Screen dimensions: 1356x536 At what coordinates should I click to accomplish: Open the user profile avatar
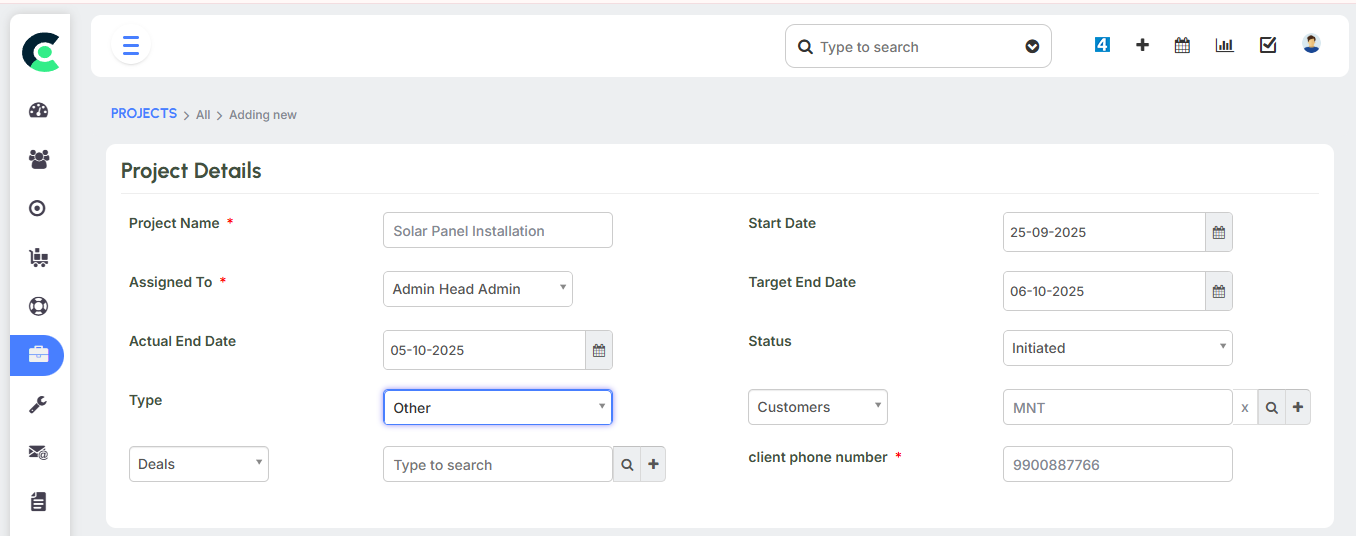click(1311, 44)
